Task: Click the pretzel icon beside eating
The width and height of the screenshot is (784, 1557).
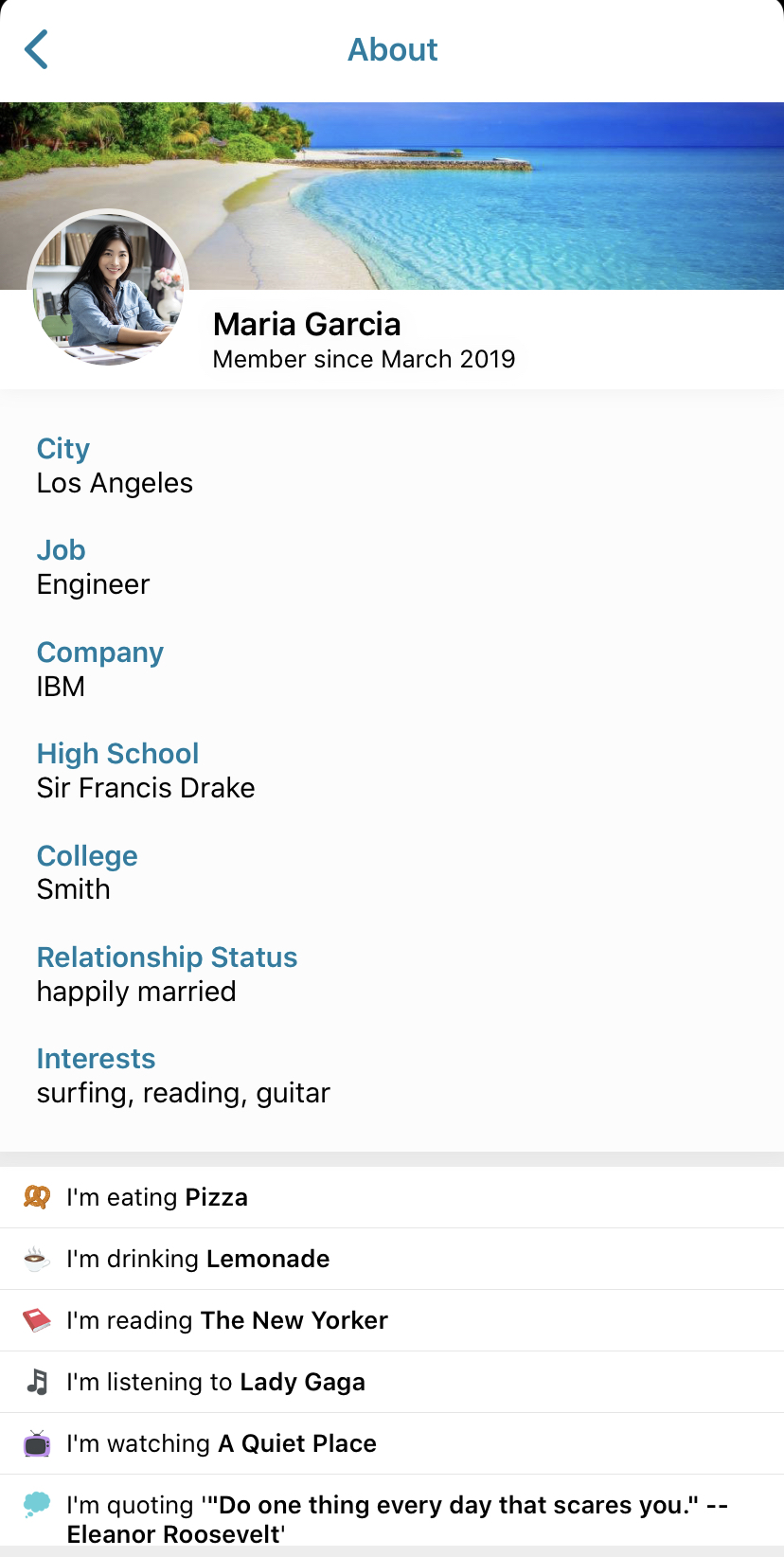Action: point(36,1197)
